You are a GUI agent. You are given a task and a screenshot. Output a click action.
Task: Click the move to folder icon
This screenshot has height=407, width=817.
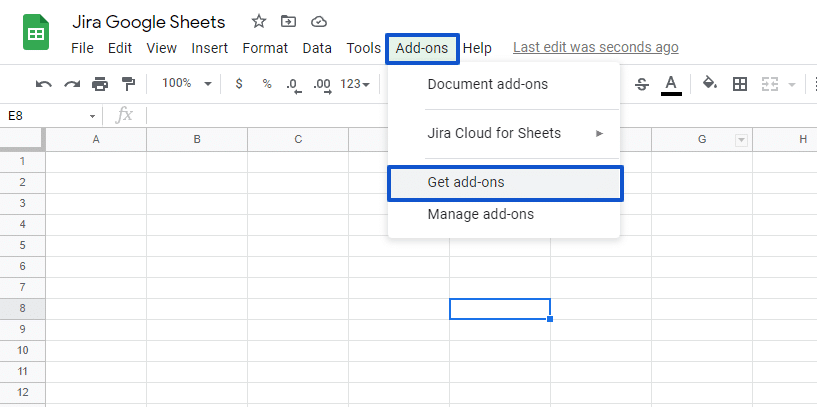pyautogui.click(x=288, y=21)
